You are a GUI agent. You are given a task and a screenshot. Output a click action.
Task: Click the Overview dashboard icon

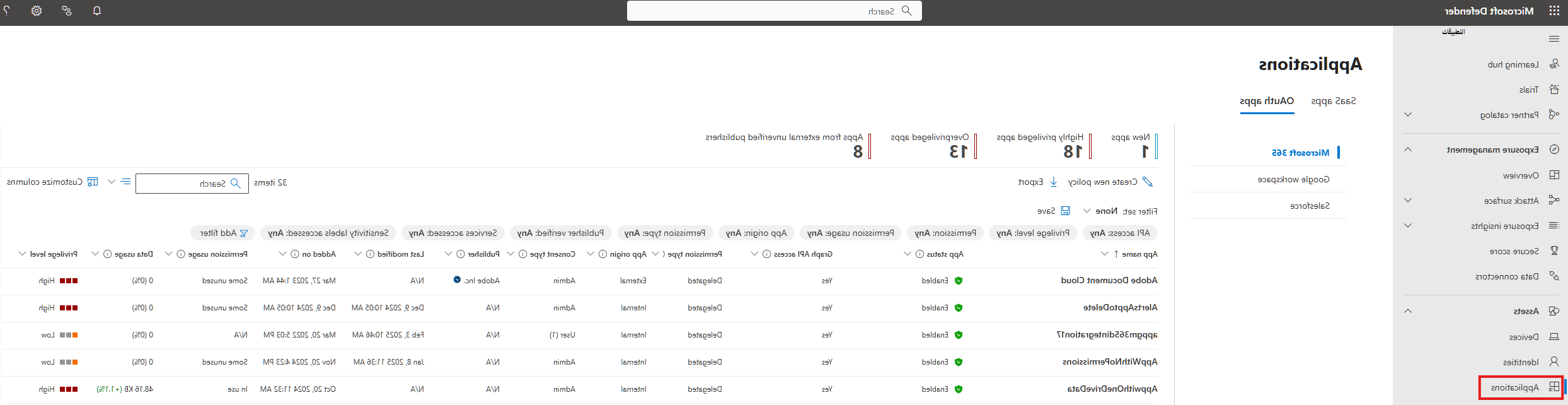click(x=1554, y=175)
